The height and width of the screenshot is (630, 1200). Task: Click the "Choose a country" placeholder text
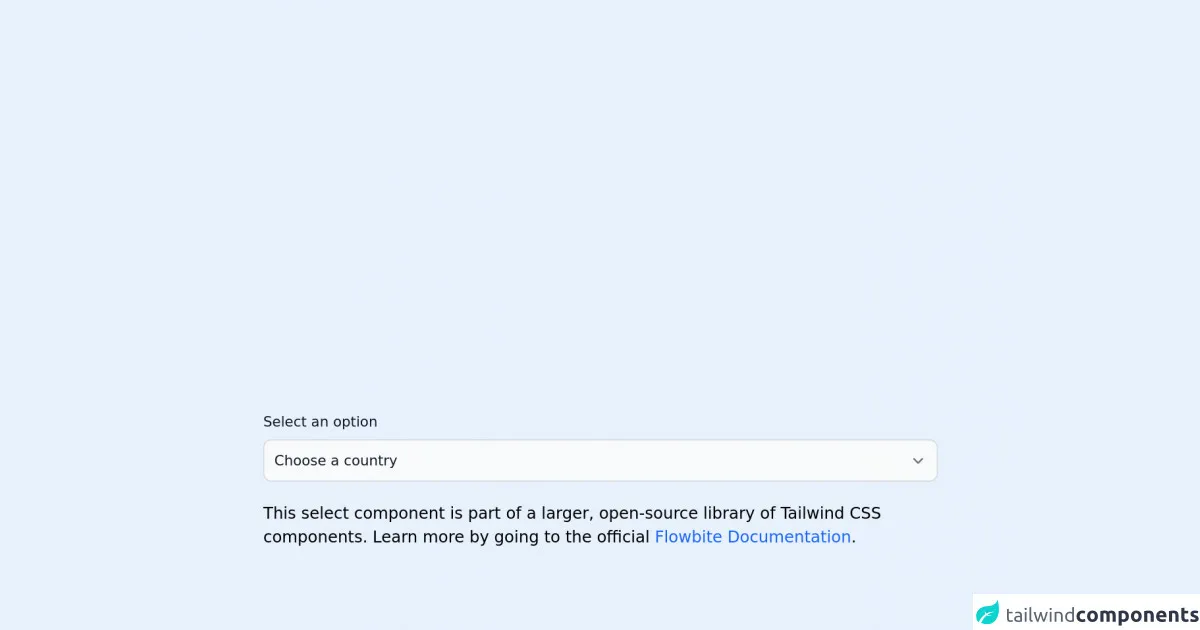click(x=336, y=461)
